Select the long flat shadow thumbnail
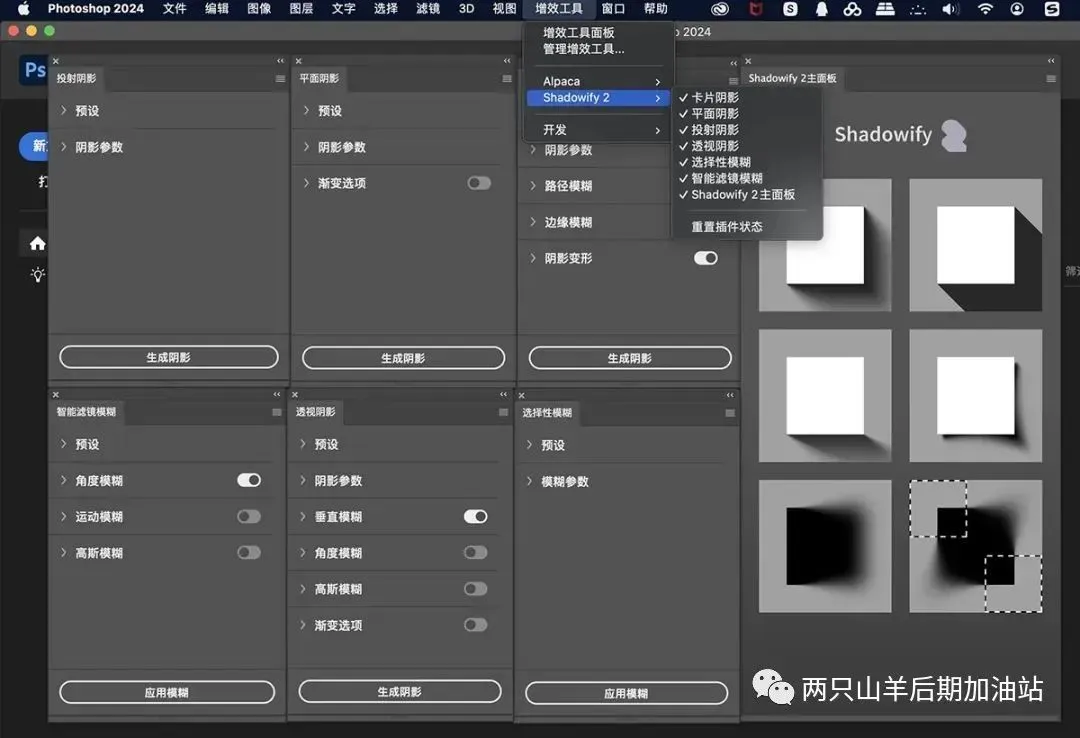The height and width of the screenshot is (738, 1080). coord(975,245)
